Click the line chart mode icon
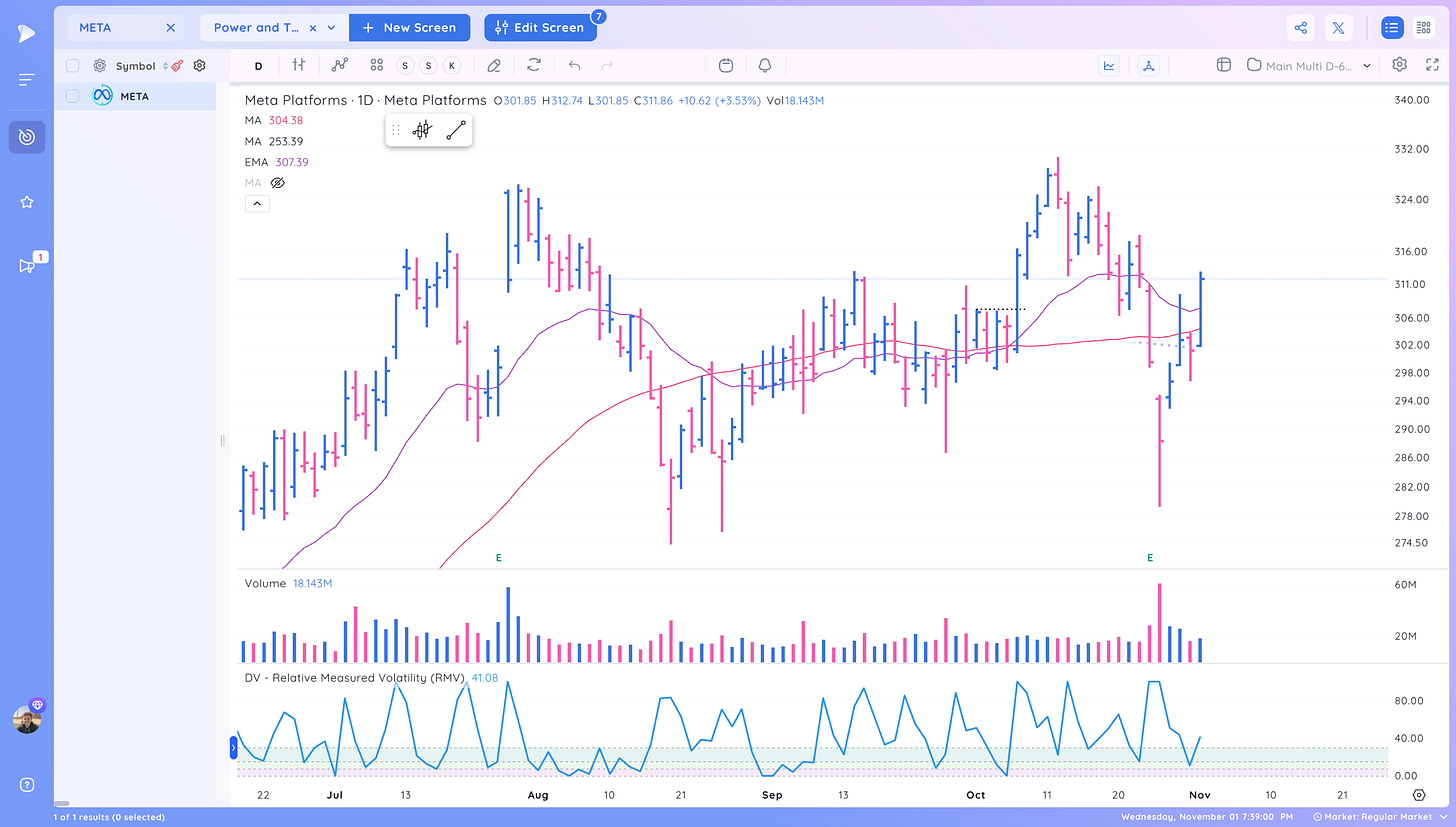The image size is (1456, 827). click(x=1109, y=65)
